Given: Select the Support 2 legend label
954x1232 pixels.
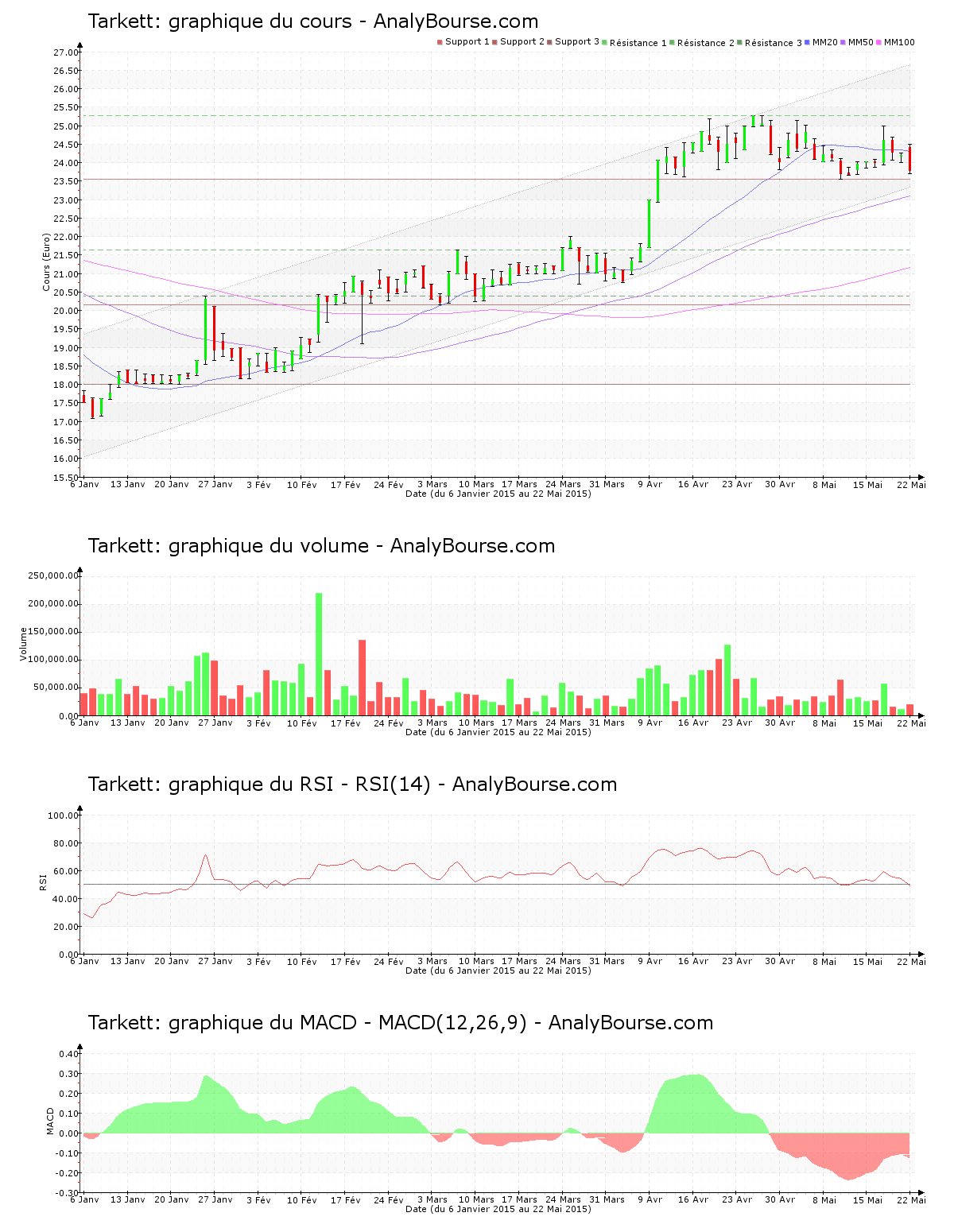Looking at the screenshot, I should 522,42.
